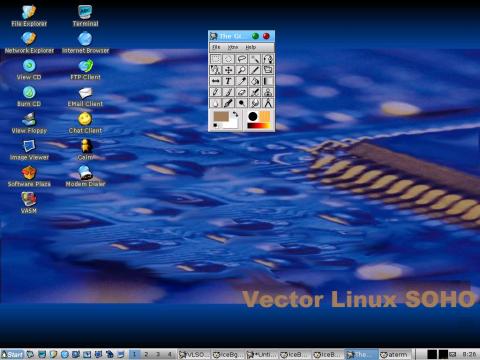Image resolution: width=480 pixels, height=360 pixels.
Task: Activate the Move tool
Action: (228, 70)
